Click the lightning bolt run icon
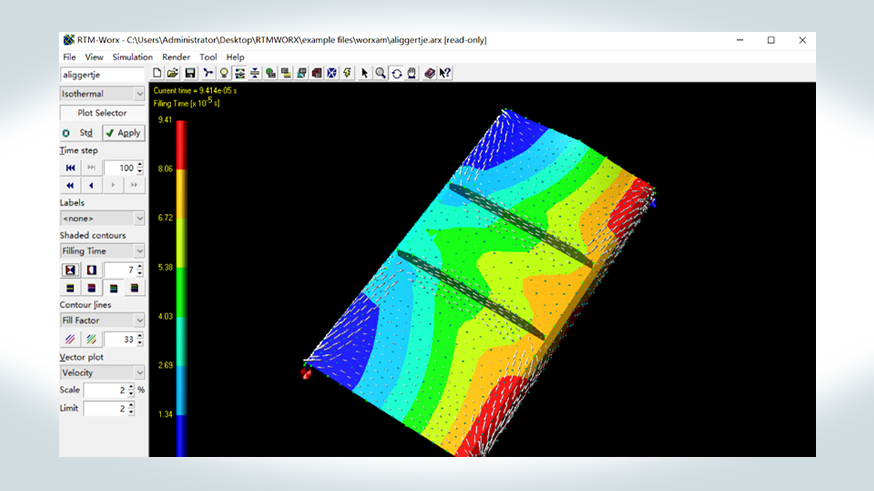This screenshot has height=491, width=874. (x=347, y=73)
